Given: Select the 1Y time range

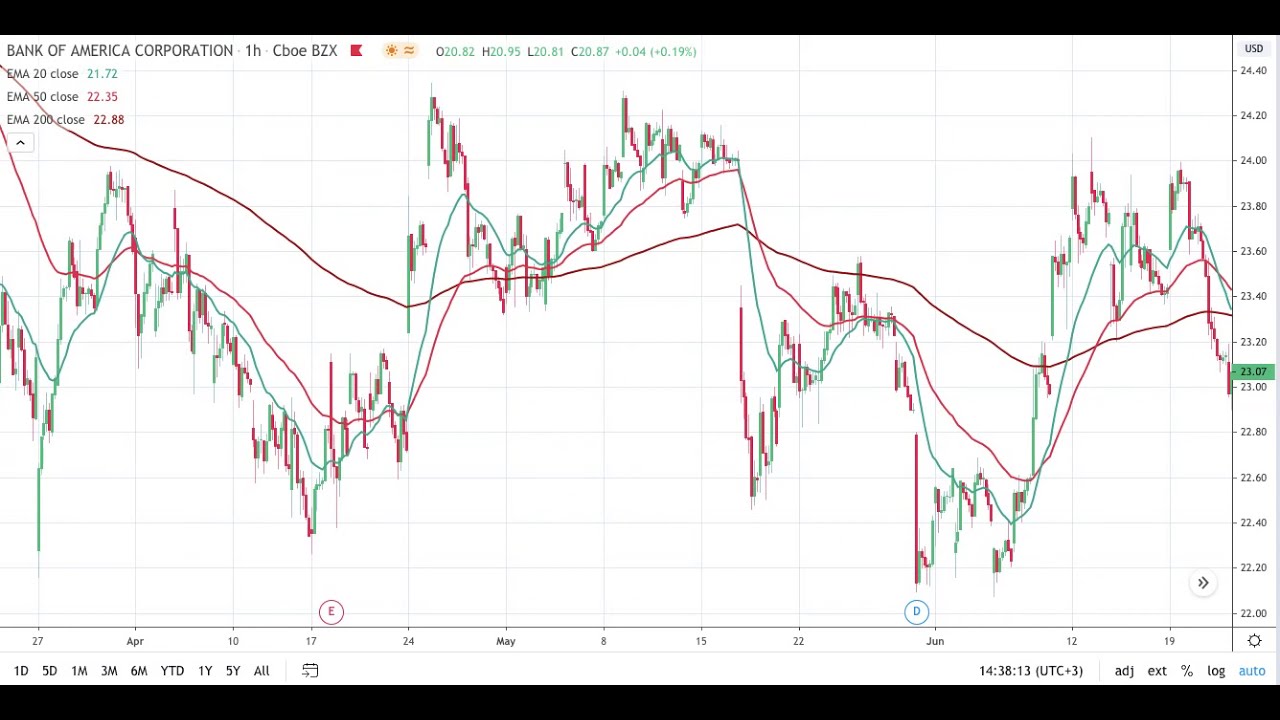Looking at the screenshot, I should coord(205,671).
